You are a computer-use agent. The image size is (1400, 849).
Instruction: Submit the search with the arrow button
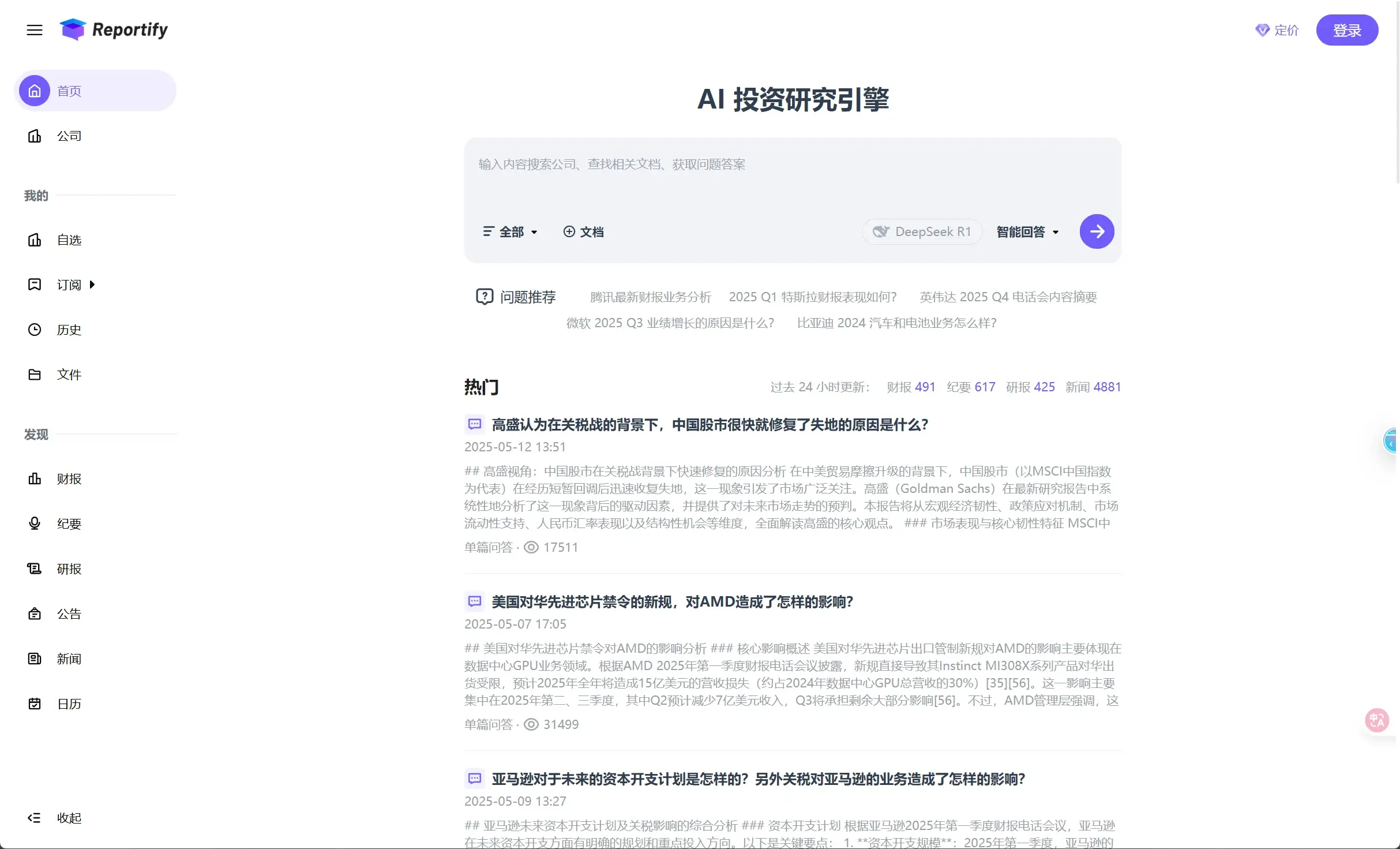(1096, 231)
